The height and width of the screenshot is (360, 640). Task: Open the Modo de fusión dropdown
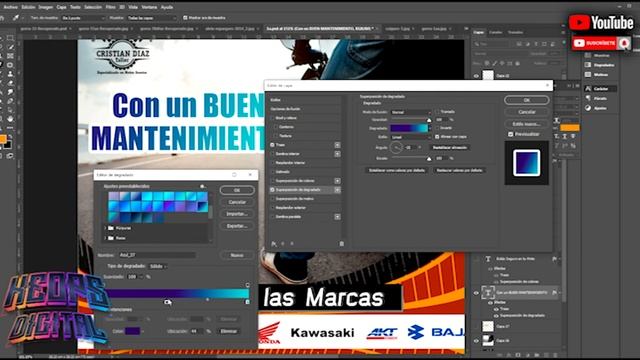(411, 112)
